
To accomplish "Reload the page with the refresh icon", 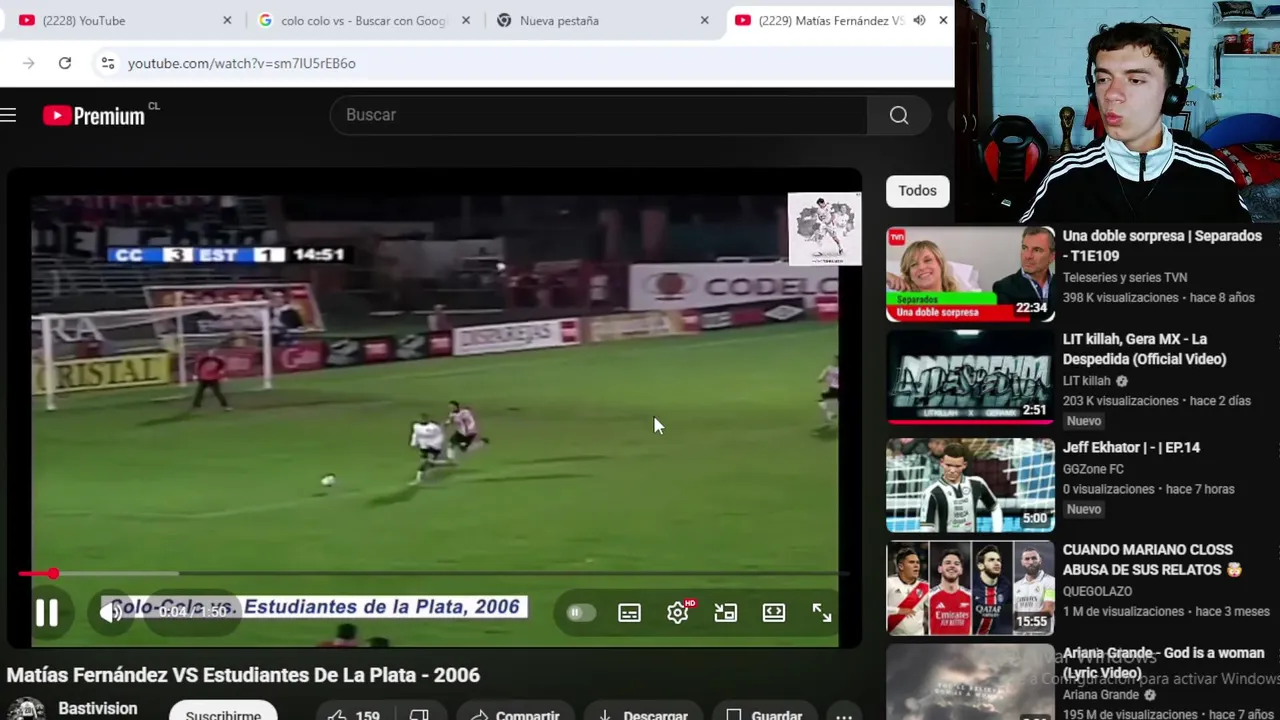I will click(65, 63).
